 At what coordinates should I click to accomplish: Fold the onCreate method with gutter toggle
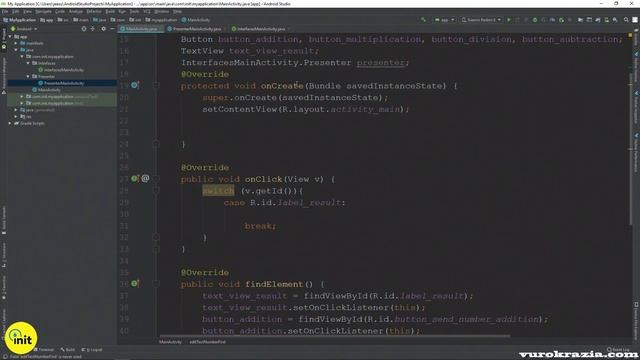click(x=156, y=86)
